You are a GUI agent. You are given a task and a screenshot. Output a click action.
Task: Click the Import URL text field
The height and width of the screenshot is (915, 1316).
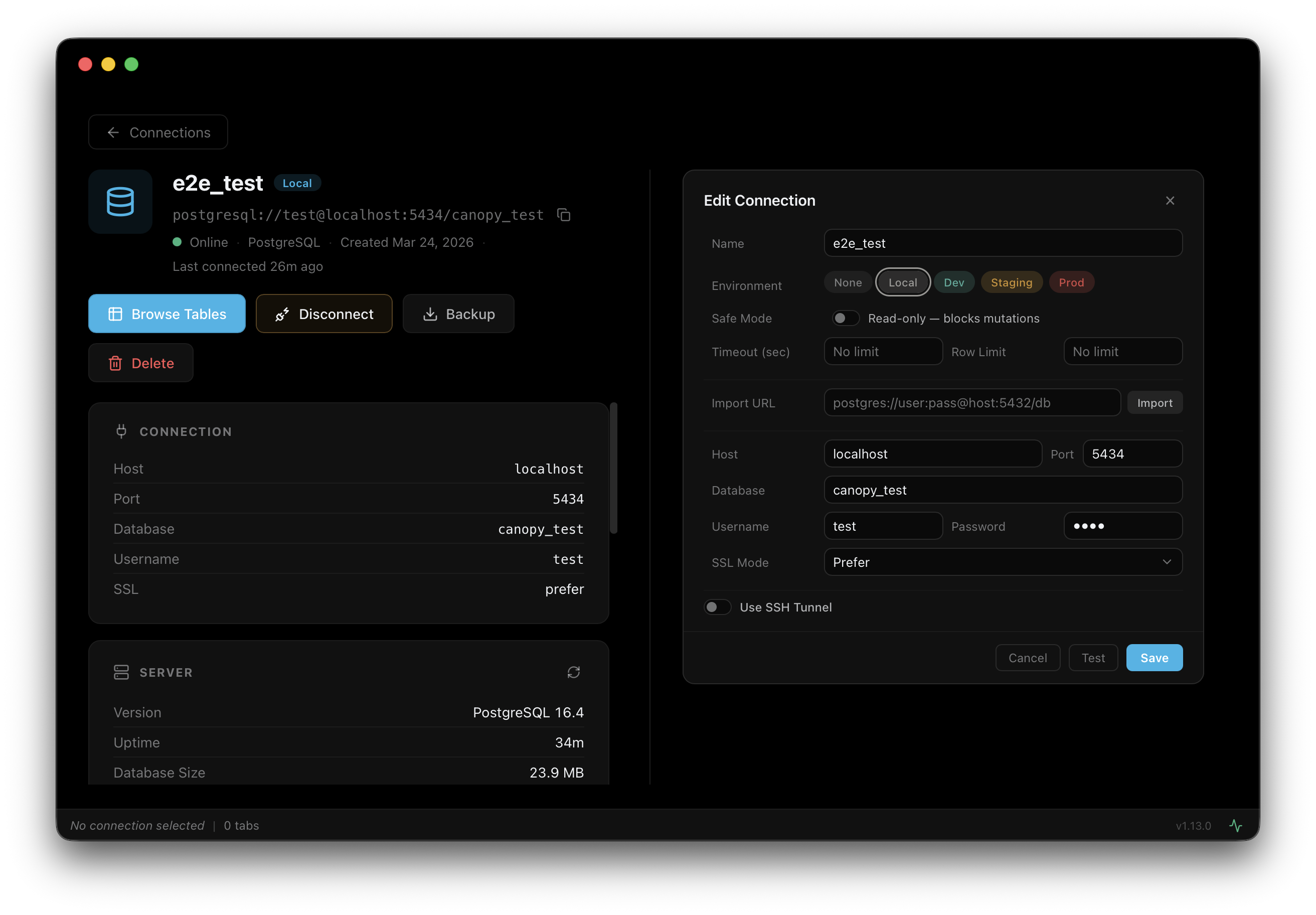pyautogui.click(x=971, y=403)
